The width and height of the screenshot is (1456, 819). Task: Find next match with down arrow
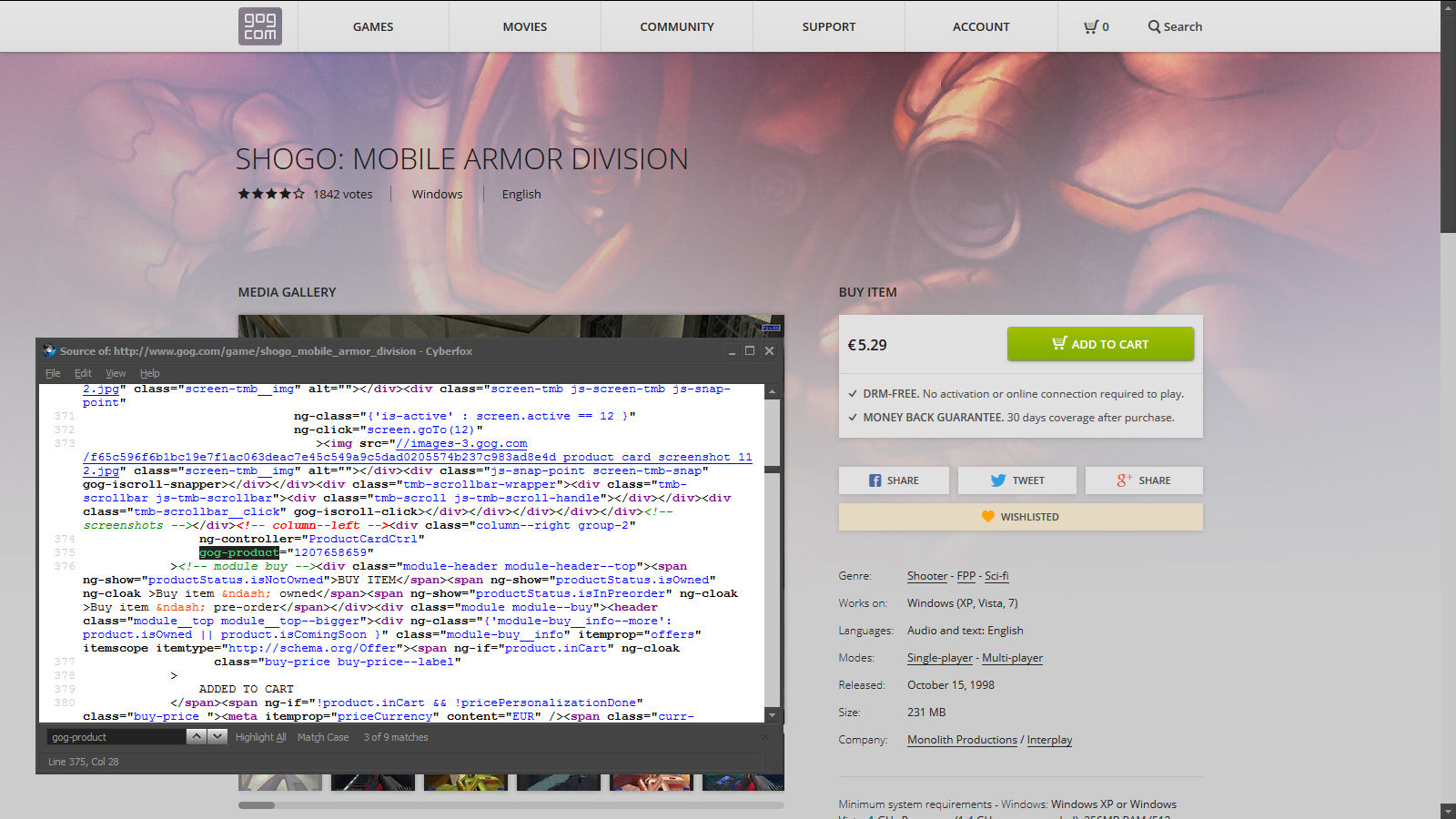[217, 737]
